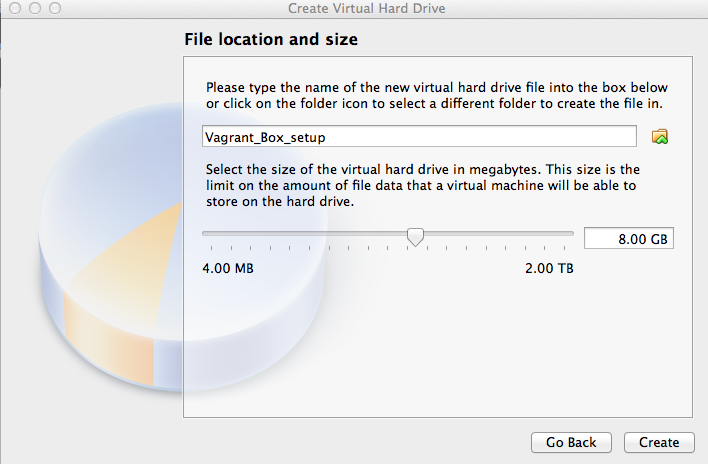Viewport: 708px width, 464px height.
Task: Click the virtual hard disk illustration
Action: tap(182, 246)
